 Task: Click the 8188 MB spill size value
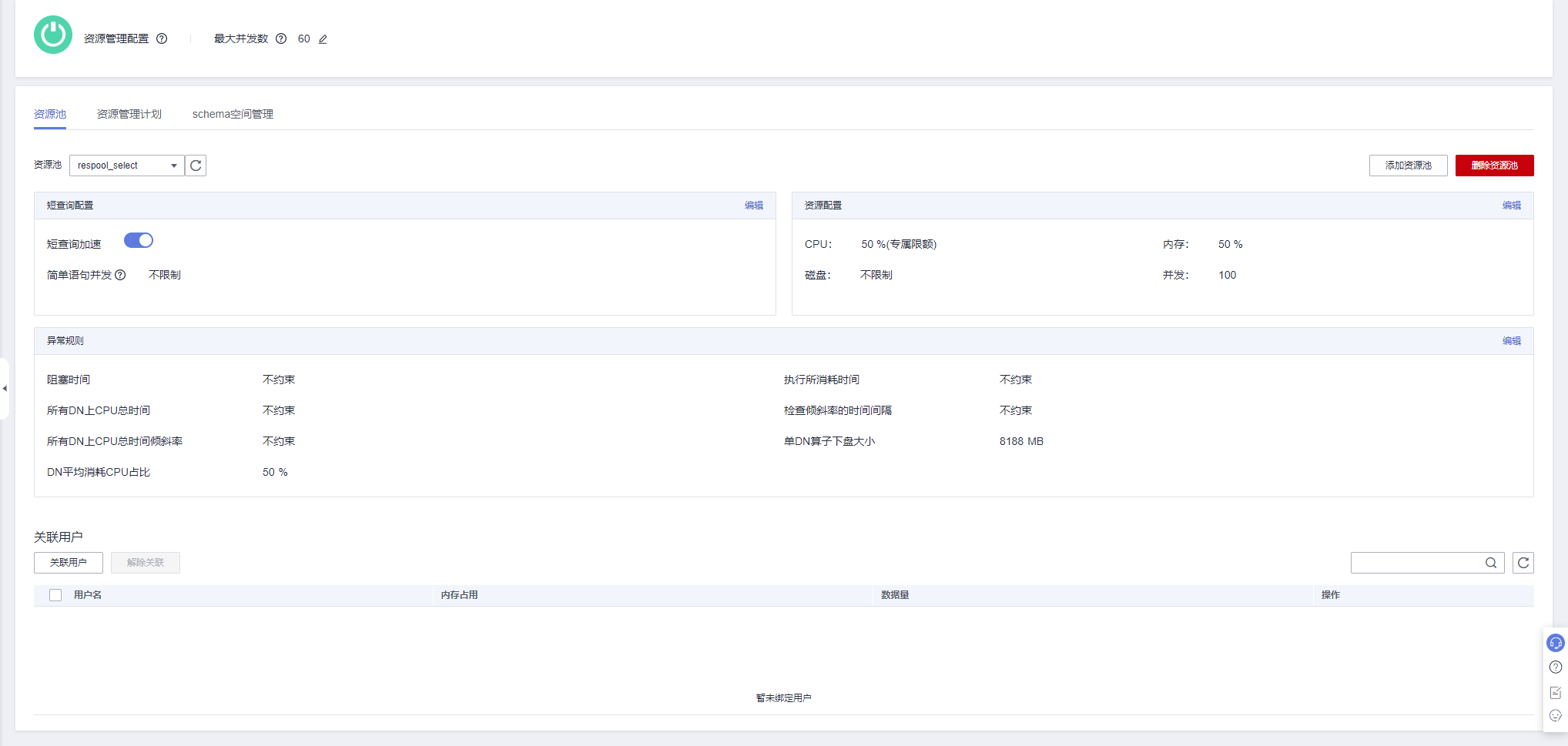click(1021, 441)
